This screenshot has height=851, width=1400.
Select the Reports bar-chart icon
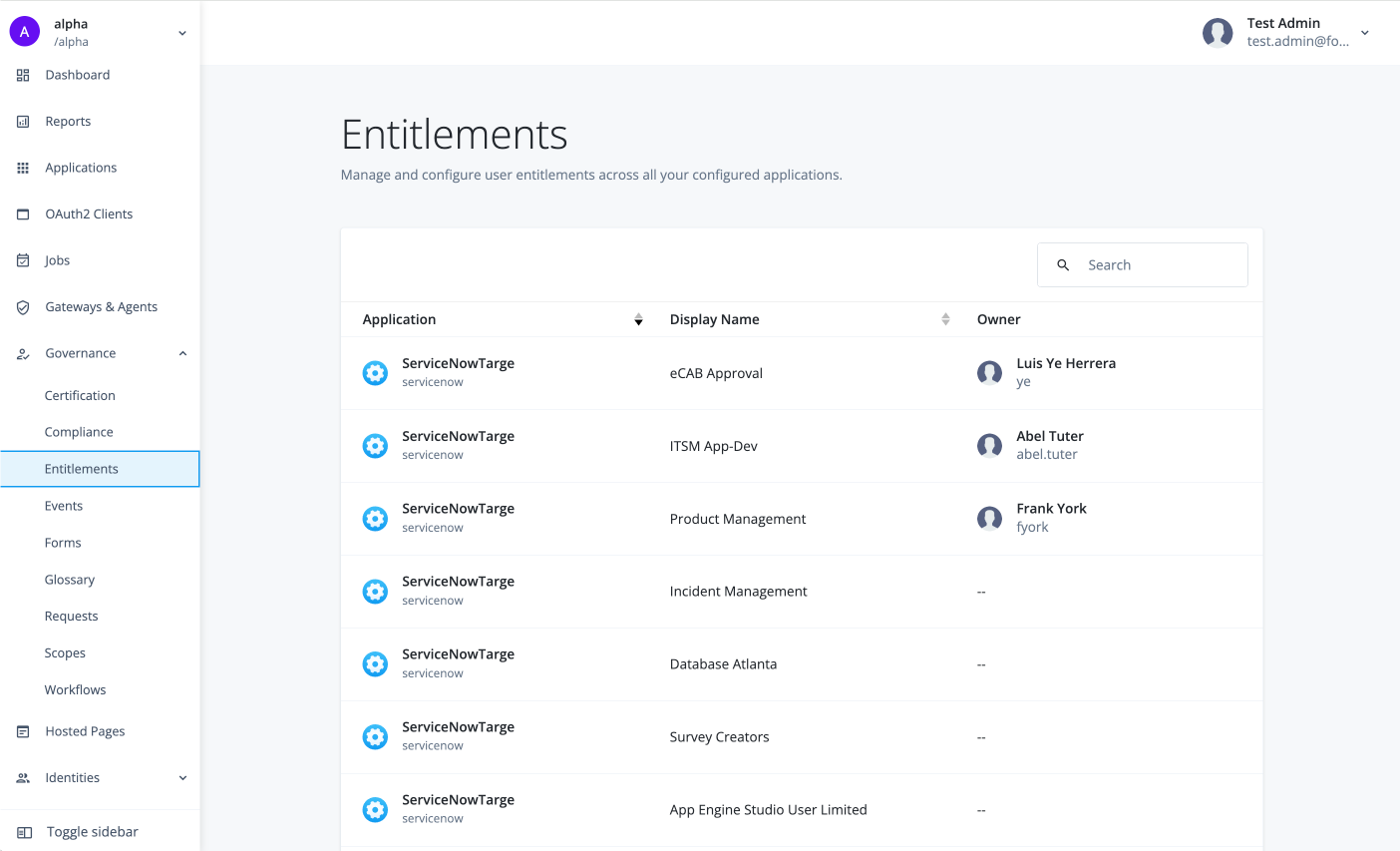tap(22, 121)
